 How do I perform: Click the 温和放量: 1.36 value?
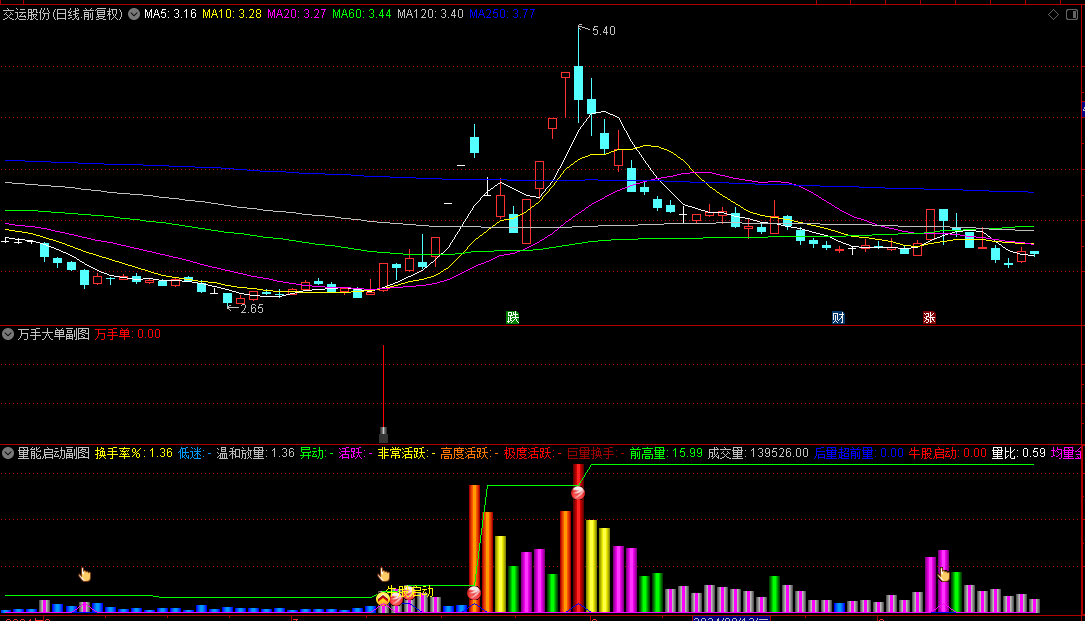[x=255, y=453]
